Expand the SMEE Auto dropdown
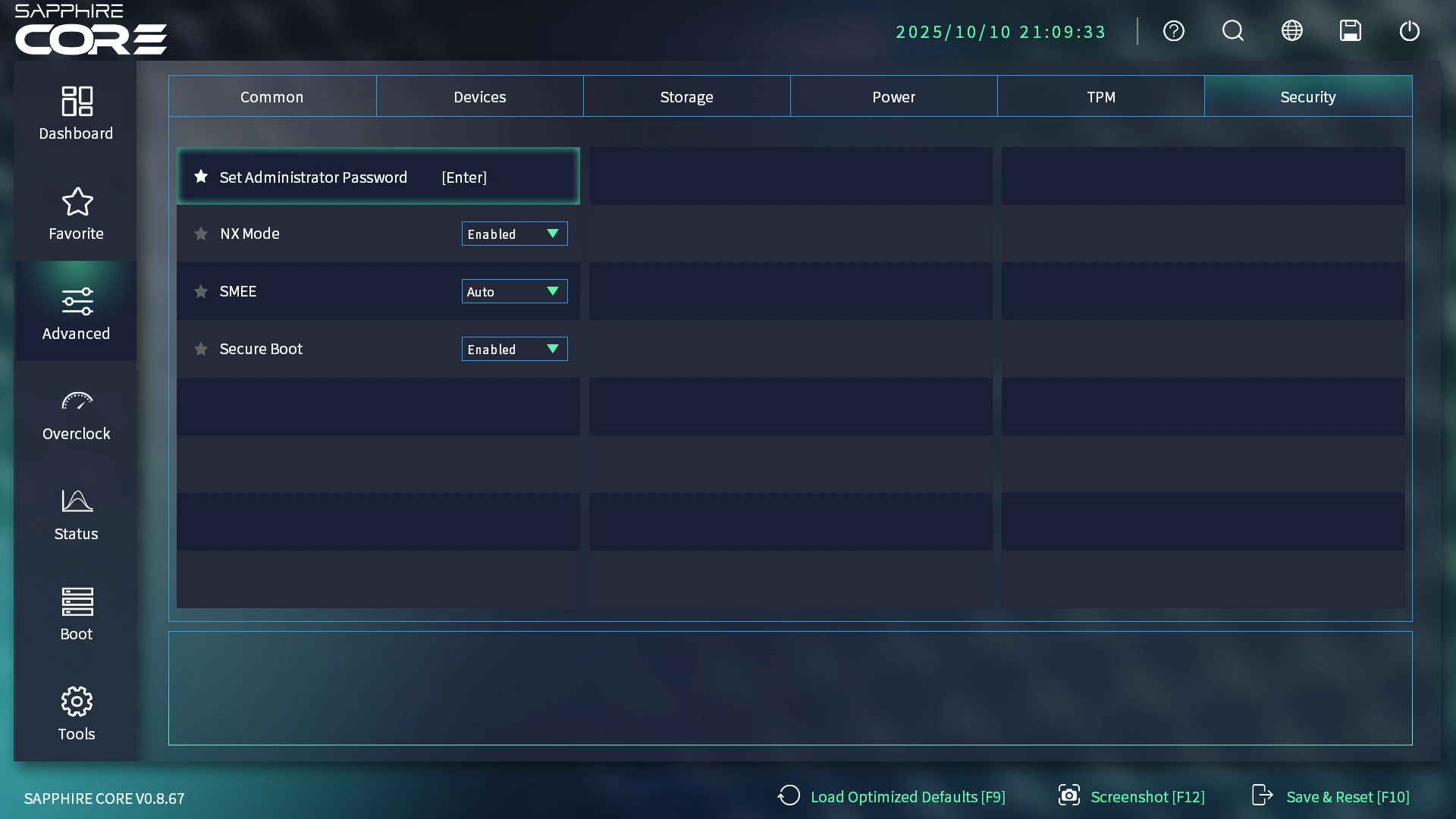 pos(514,291)
